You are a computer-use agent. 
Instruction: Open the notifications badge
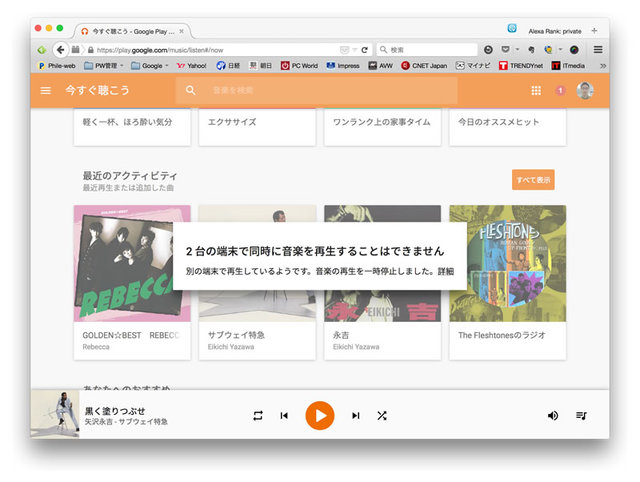pos(560,91)
